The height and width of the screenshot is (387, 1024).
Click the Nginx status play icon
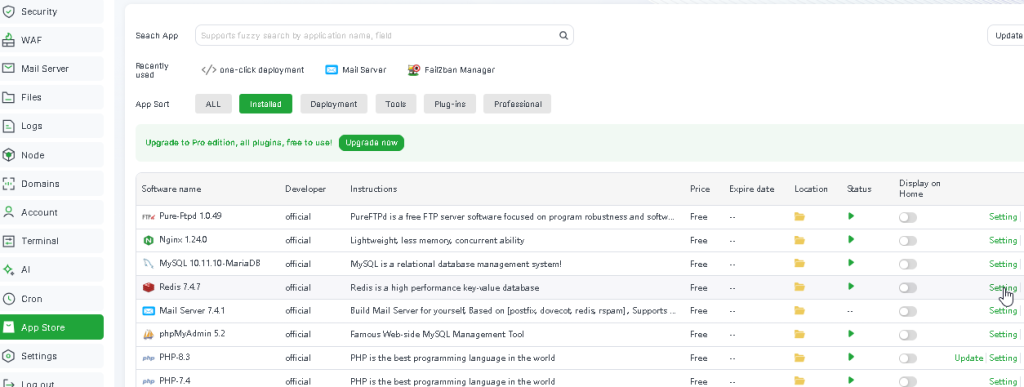[851, 240]
